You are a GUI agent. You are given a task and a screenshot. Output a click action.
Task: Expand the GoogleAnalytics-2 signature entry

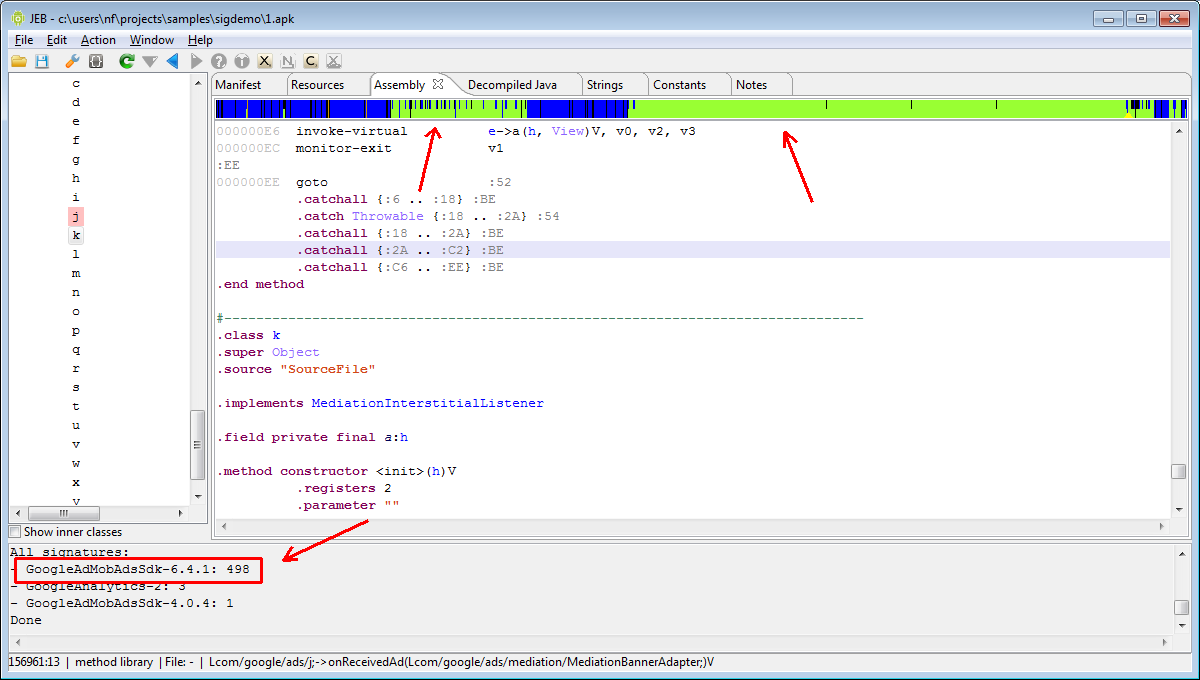point(17,586)
